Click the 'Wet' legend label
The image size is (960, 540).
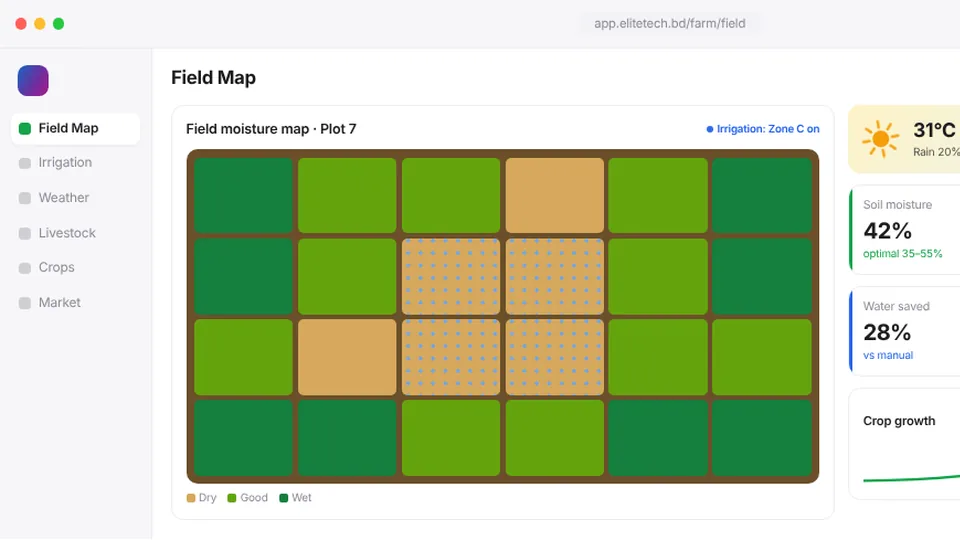pyautogui.click(x=302, y=498)
